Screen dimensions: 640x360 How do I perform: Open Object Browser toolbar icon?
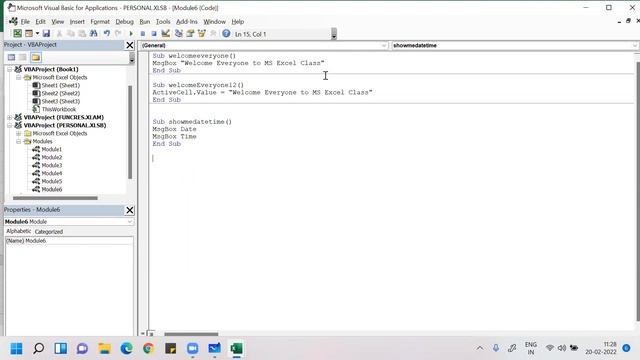pos(201,34)
